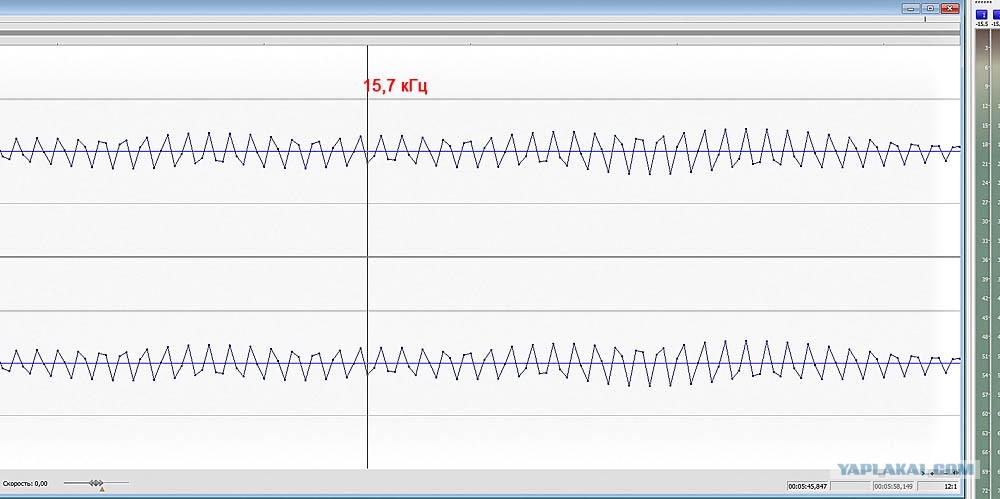This screenshot has width=1000, height=499.
Task: Click the cursor position field 00:05:45,847
Action: click(x=808, y=486)
